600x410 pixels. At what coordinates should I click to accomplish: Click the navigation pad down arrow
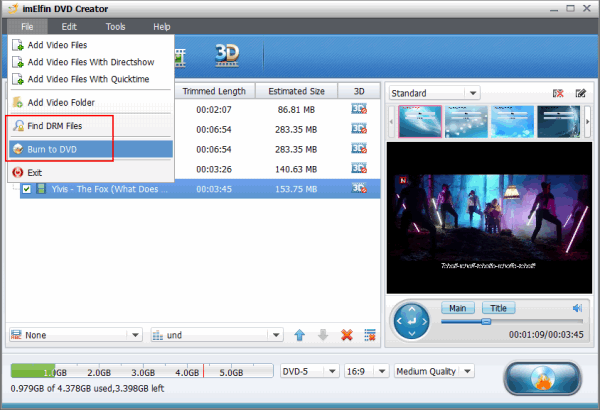pyautogui.click(x=412, y=334)
